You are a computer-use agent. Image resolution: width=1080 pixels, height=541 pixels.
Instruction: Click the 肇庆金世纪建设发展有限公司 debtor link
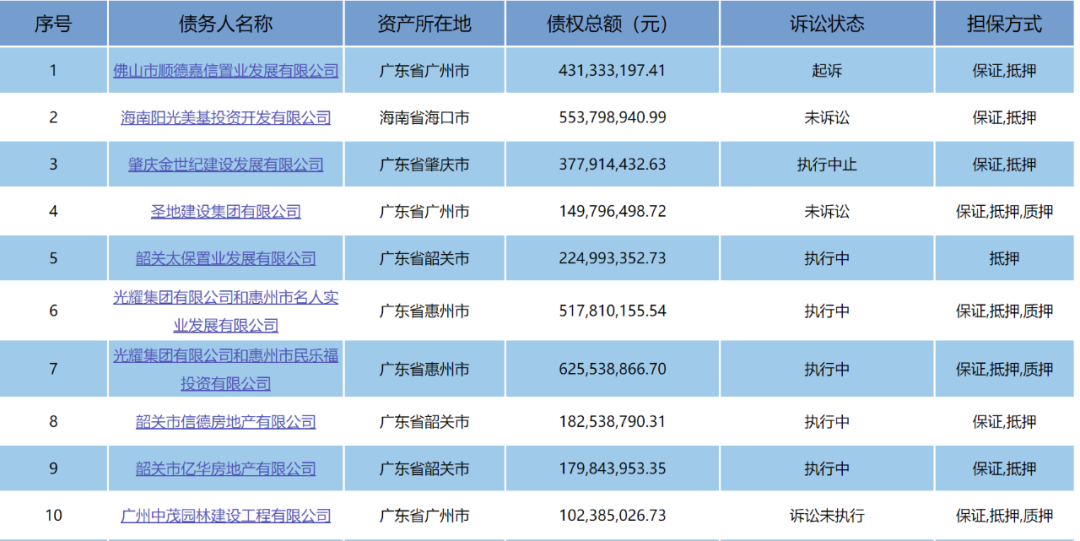(225, 165)
